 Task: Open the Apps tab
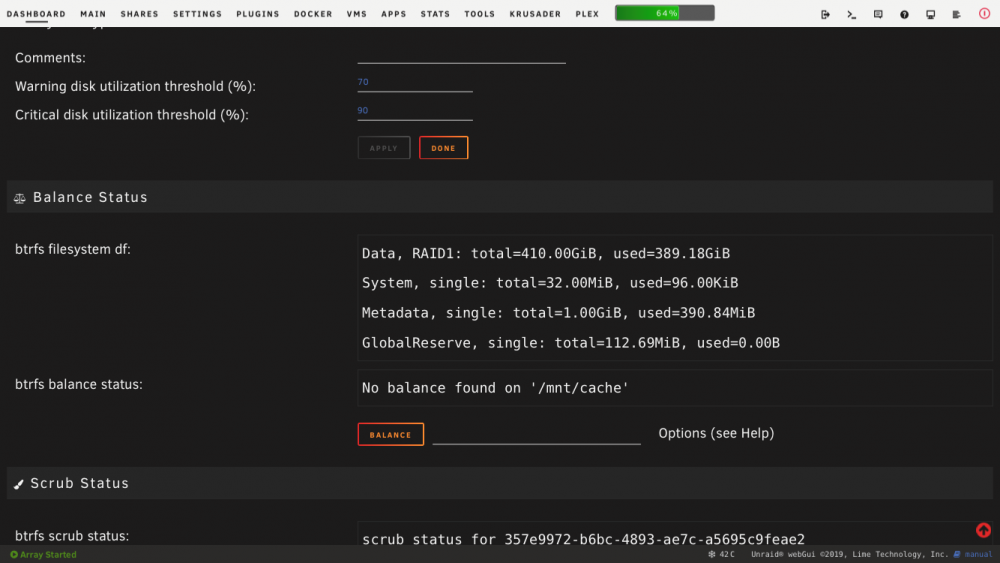coord(393,14)
